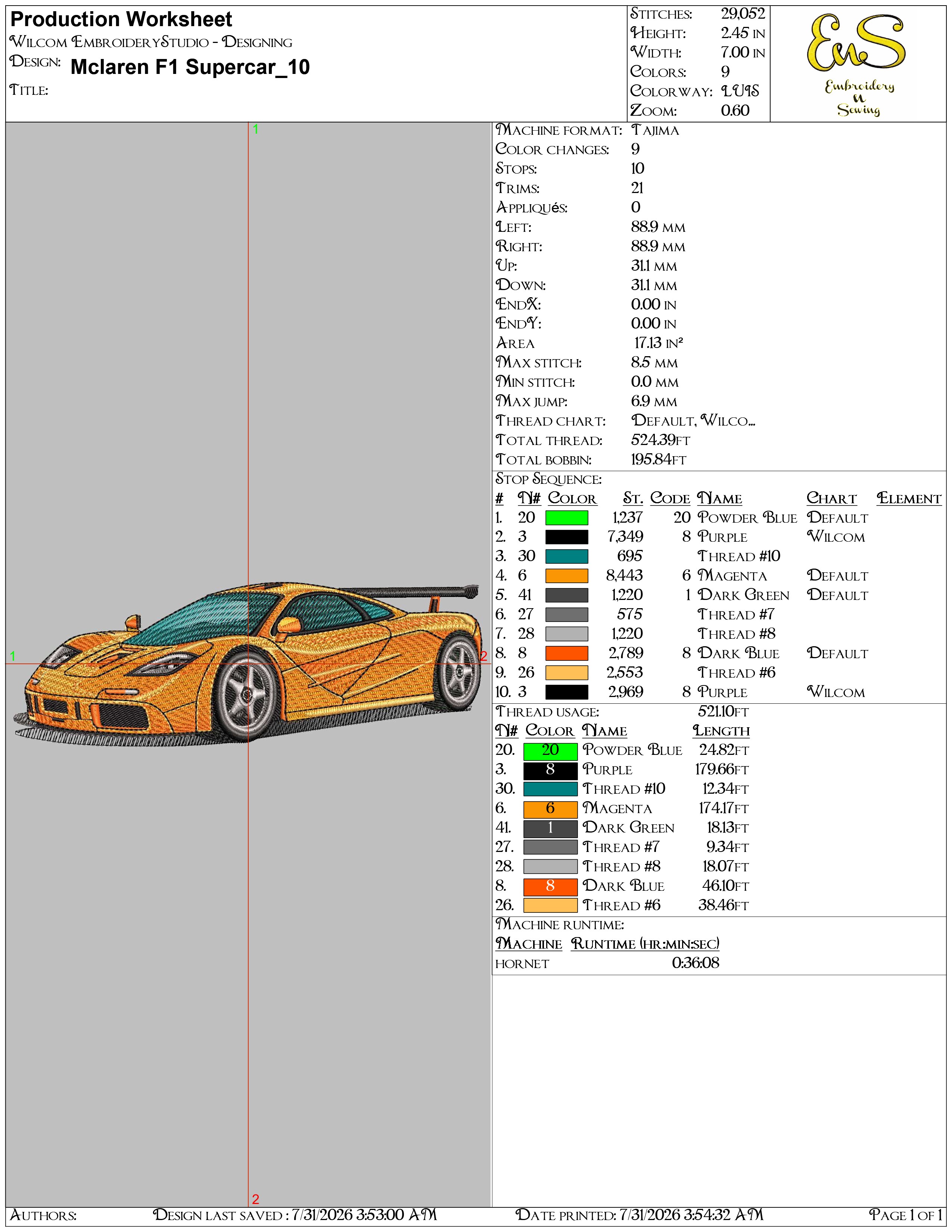Viewport: 952px width, 1232px height.
Task: Click the Thread #6 length "38.46ft"
Action: tap(724, 905)
